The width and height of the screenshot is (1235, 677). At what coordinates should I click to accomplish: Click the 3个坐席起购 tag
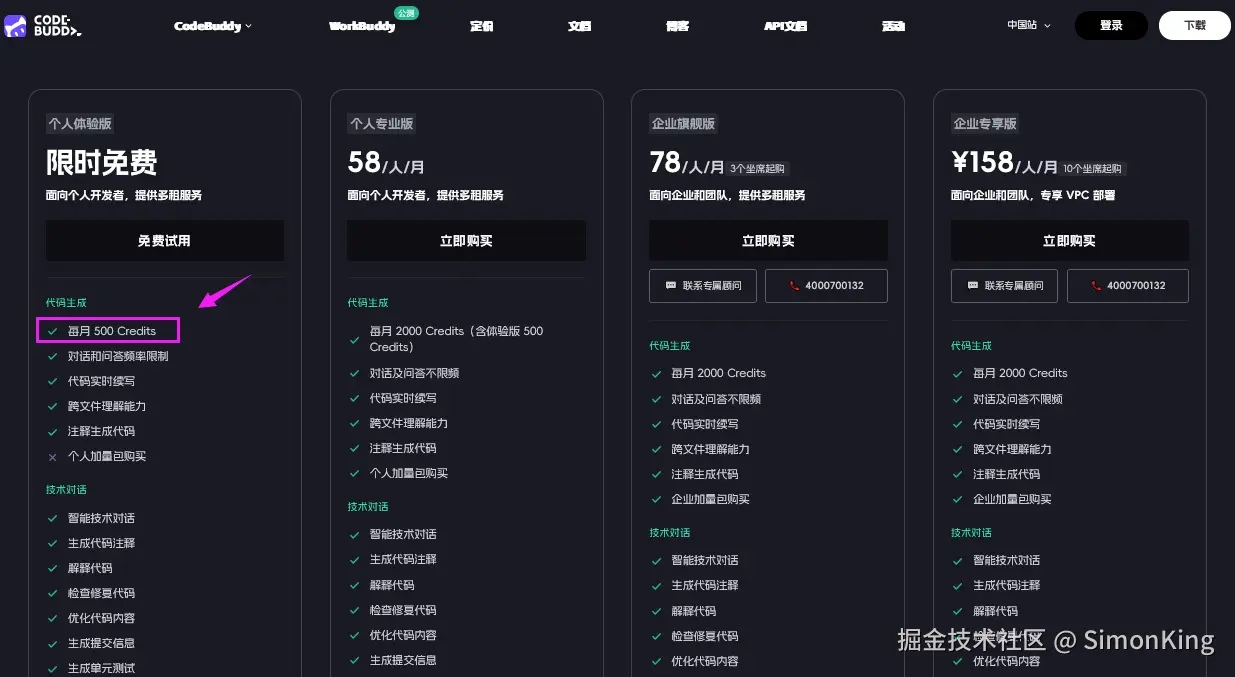(x=757, y=168)
